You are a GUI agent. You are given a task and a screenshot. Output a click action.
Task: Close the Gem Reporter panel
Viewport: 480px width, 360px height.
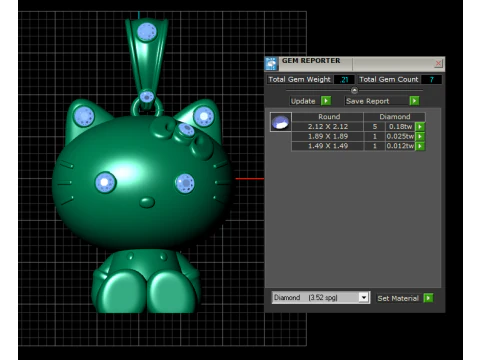tap(438, 63)
